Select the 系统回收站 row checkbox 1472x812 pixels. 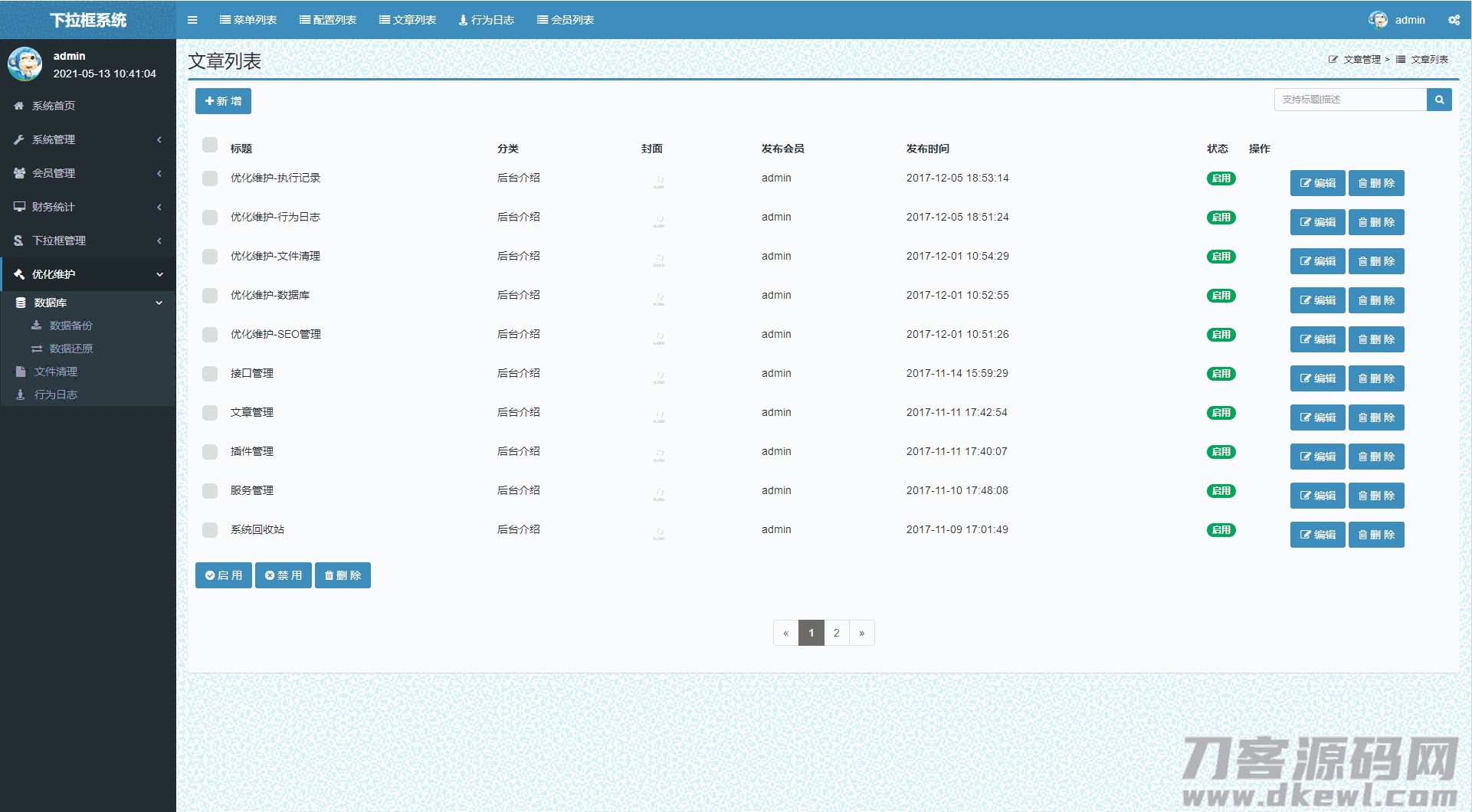click(x=210, y=530)
